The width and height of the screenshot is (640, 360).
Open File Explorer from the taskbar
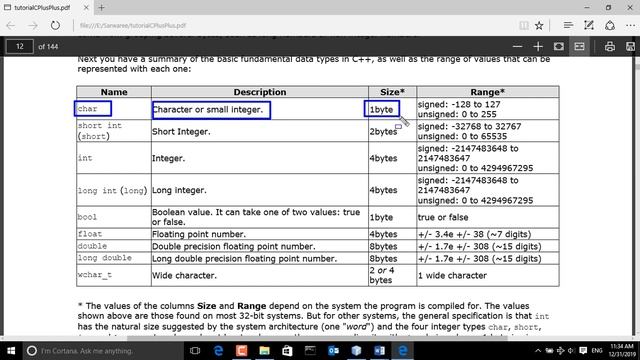pyautogui.click(x=264, y=351)
